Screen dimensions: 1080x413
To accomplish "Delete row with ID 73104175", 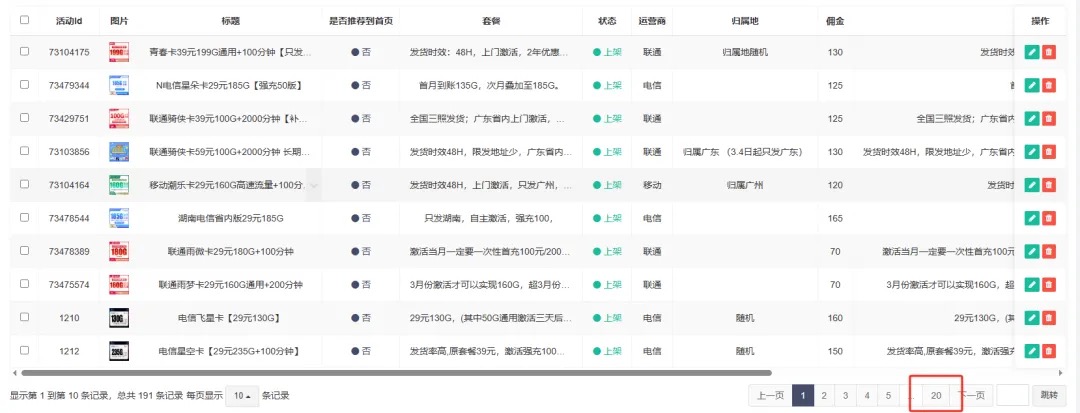I will (x=1048, y=52).
